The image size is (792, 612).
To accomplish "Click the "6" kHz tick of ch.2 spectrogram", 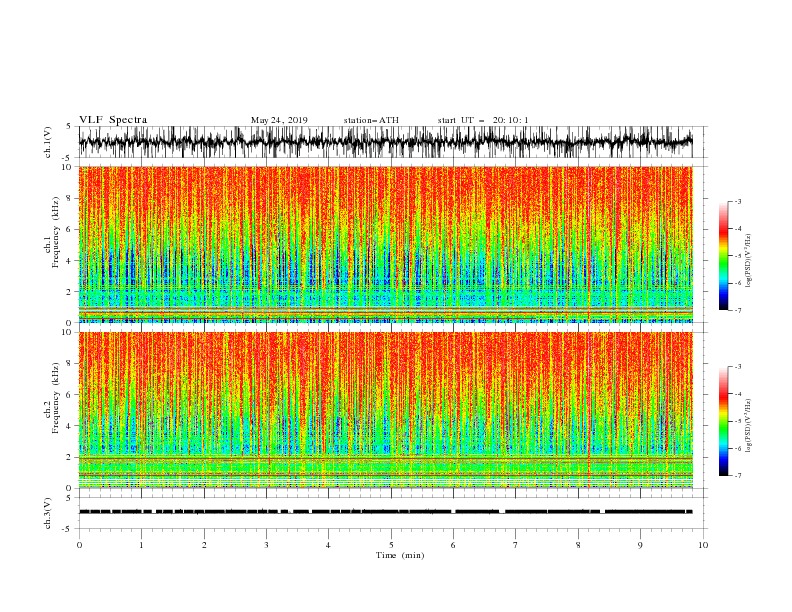I will coord(70,395).
